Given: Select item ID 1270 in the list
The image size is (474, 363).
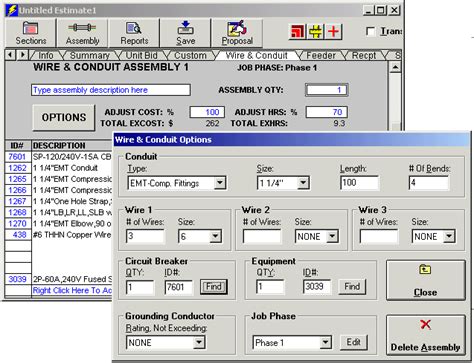Looking at the screenshot, I should click(18, 223).
